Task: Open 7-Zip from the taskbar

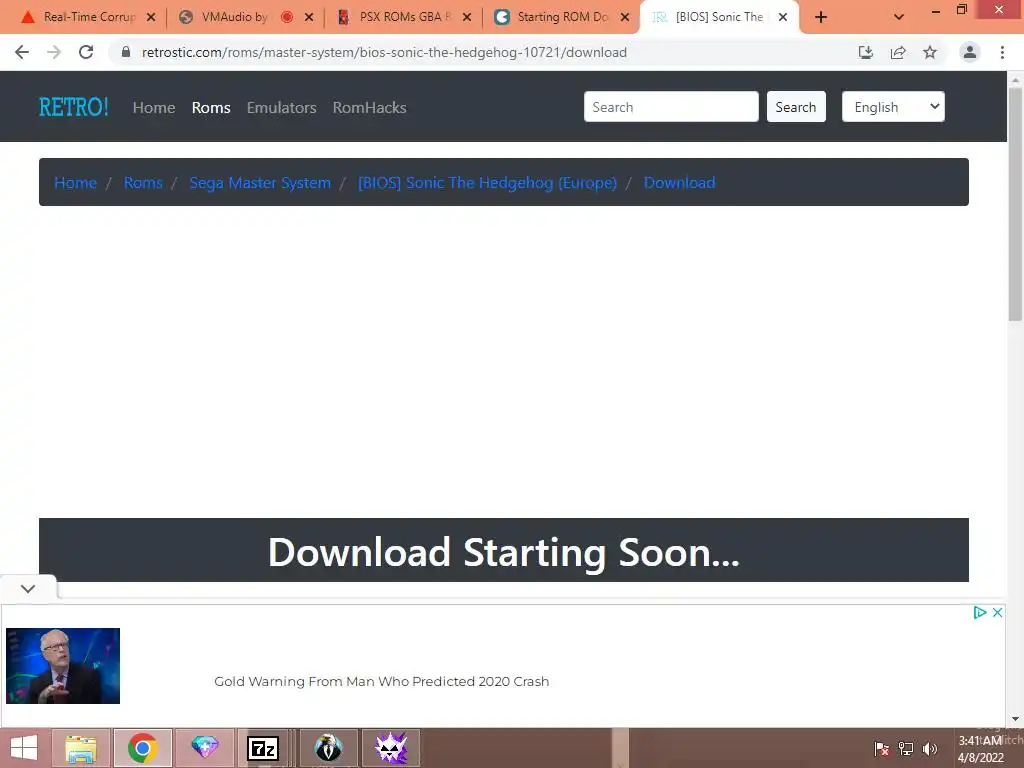Action: click(x=263, y=748)
